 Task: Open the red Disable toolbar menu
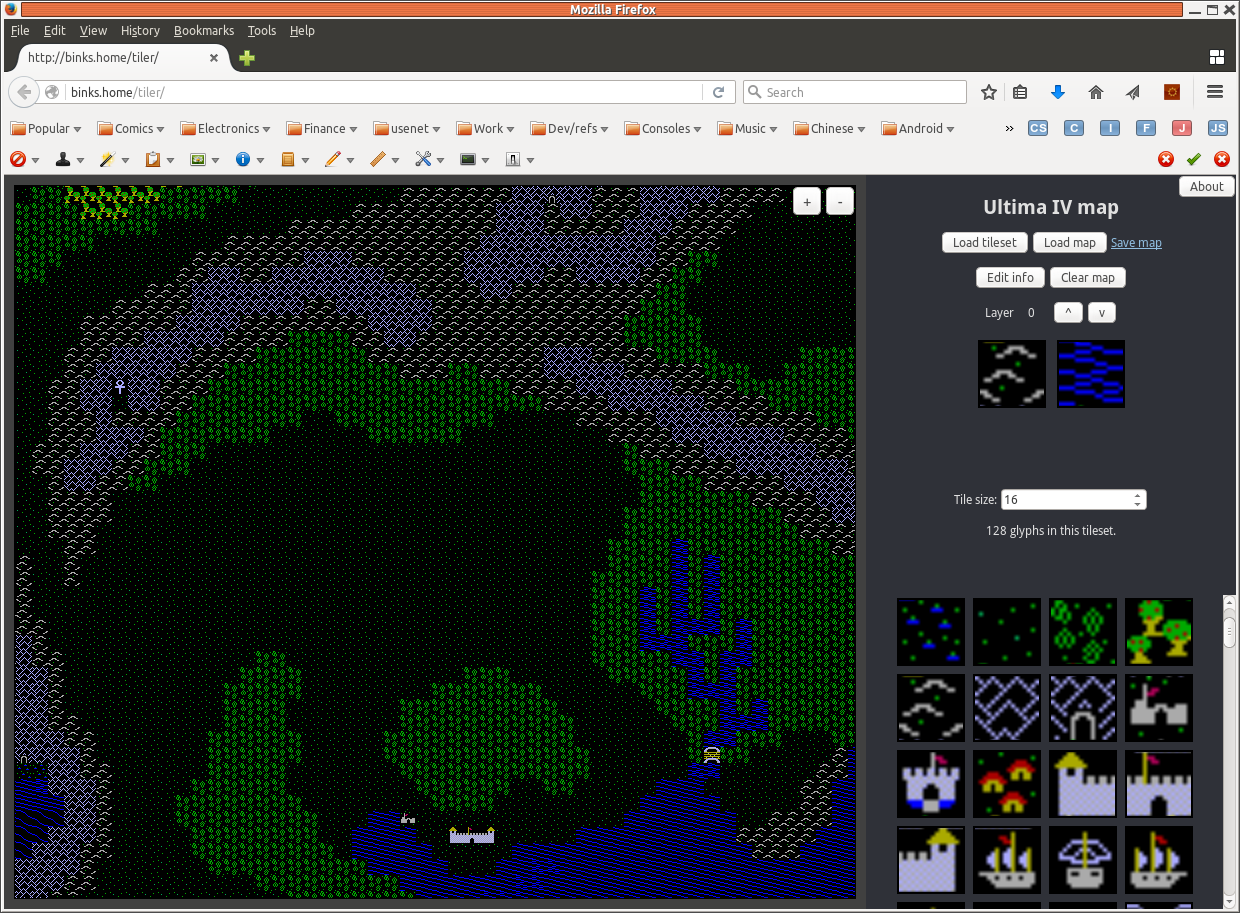click(x=24, y=159)
